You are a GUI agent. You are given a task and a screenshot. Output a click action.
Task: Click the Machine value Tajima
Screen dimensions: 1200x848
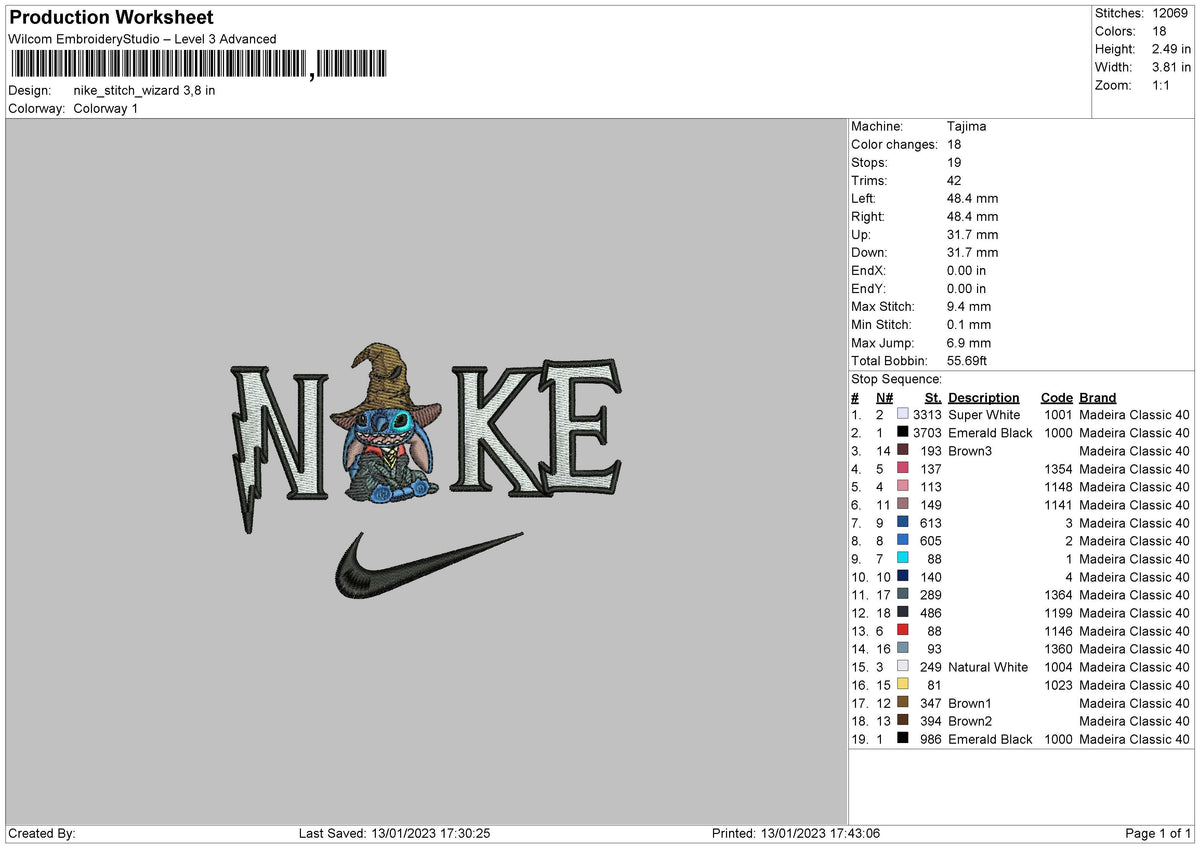pos(967,126)
